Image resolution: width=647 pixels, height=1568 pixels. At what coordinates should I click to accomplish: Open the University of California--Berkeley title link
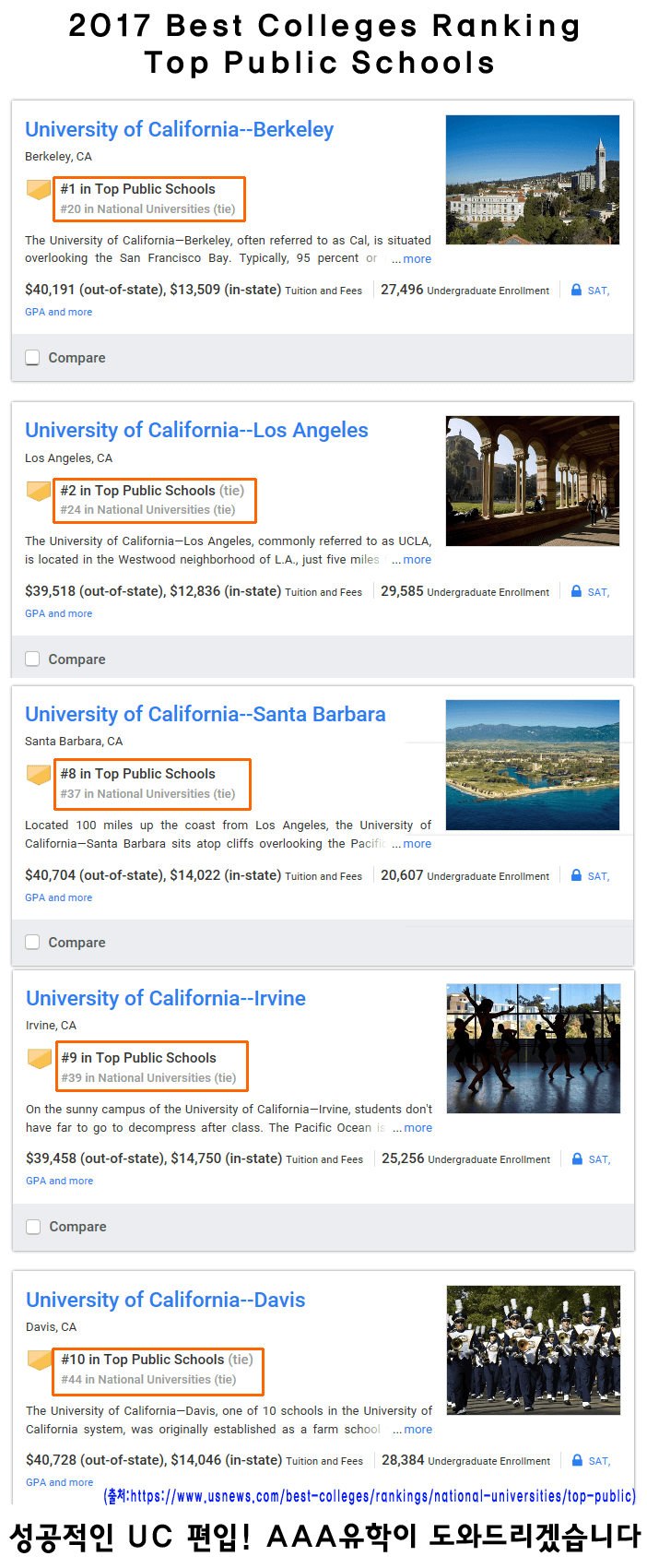pyautogui.click(x=179, y=130)
